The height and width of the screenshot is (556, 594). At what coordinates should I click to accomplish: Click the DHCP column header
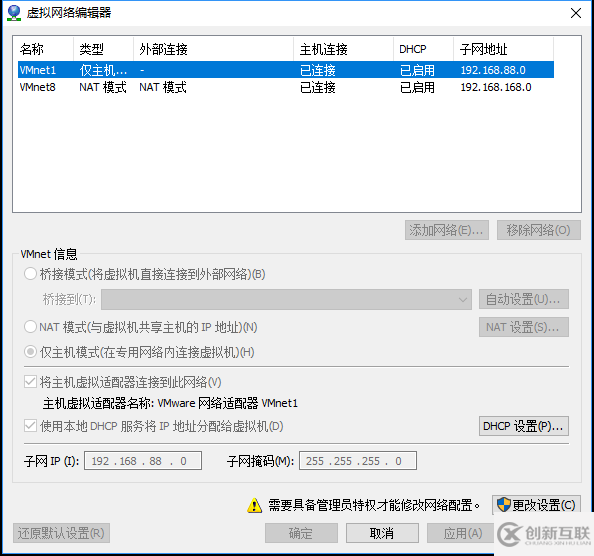tap(423, 49)
